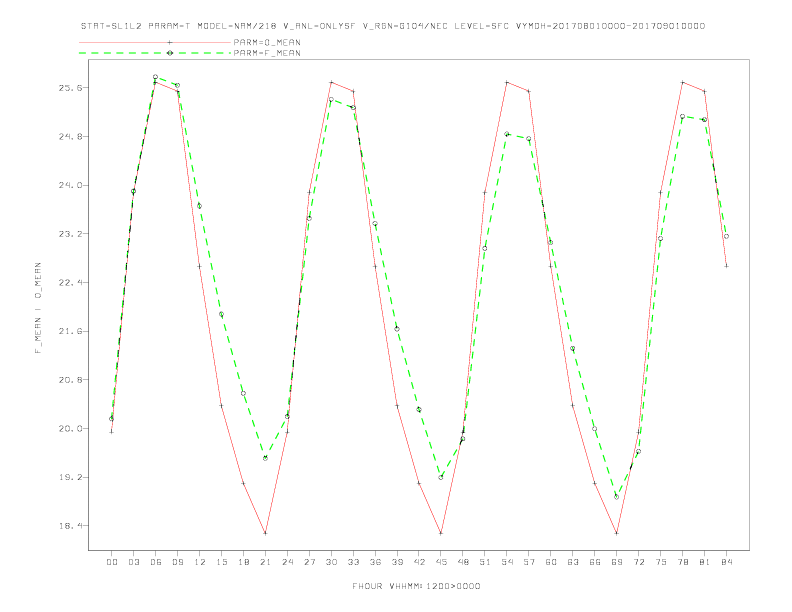Viewport: 792px width, 612px height.
Task: Click x-axis tick label 39
Action: pos(397,562)
